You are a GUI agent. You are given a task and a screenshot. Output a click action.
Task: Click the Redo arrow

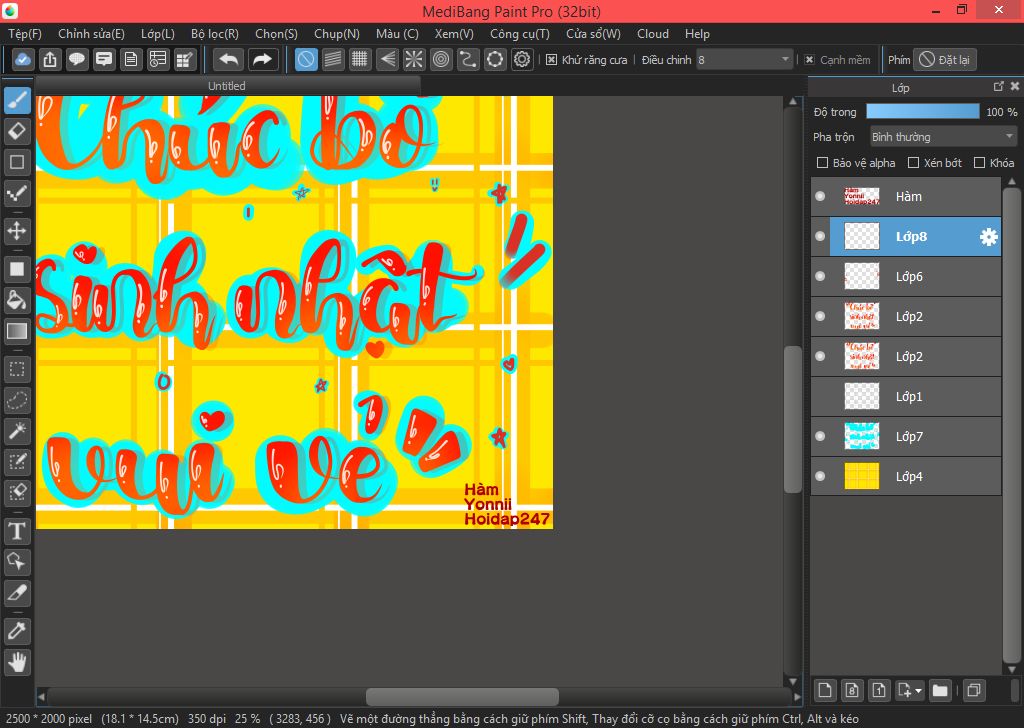pyautogui.click(x=263, y=59)
